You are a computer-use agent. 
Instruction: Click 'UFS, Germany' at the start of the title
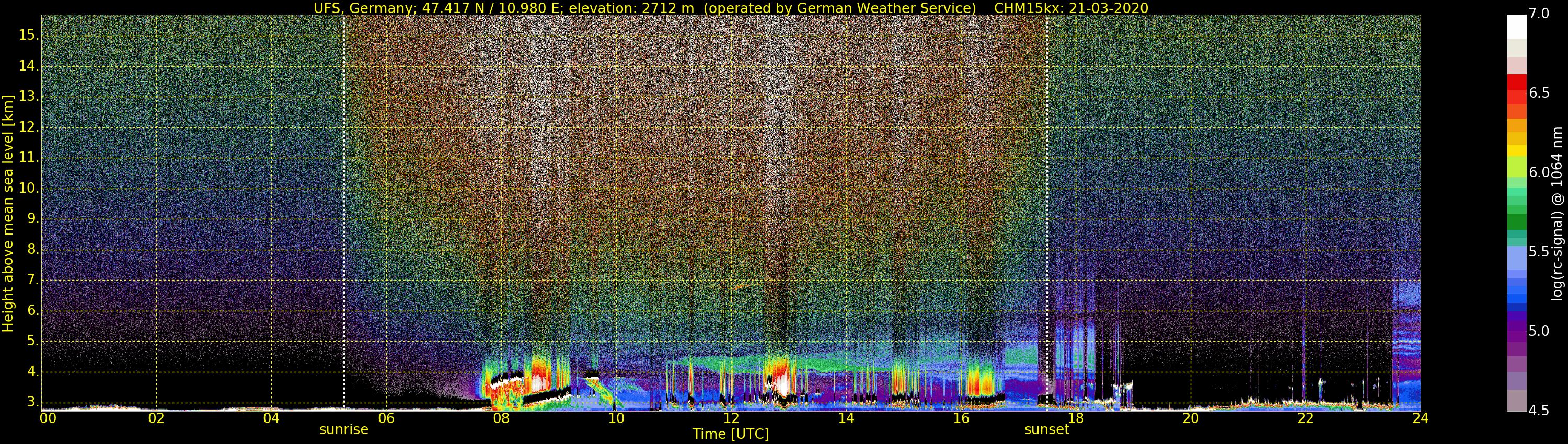(x=364, y=8)
